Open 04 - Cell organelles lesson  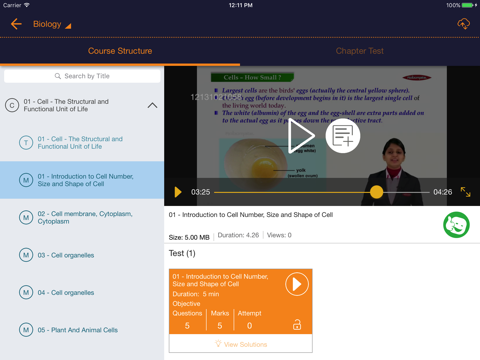(x=82, y=292)
